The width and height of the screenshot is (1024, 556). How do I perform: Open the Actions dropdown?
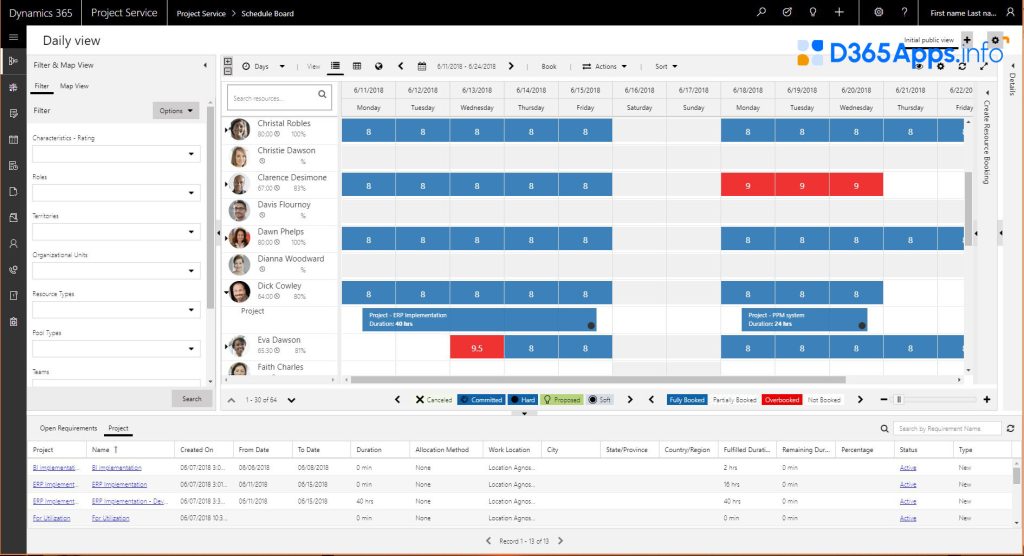(605, 66)
